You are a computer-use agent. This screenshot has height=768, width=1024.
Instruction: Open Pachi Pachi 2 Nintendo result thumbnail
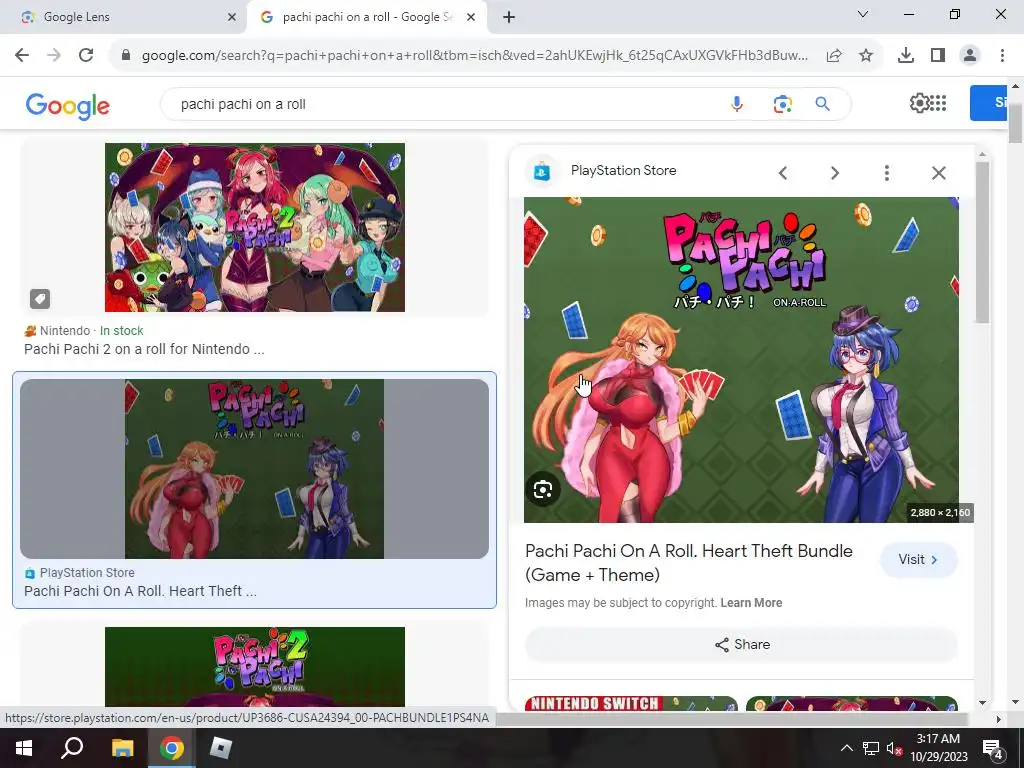pyautogui.click(x=255, y=227)
